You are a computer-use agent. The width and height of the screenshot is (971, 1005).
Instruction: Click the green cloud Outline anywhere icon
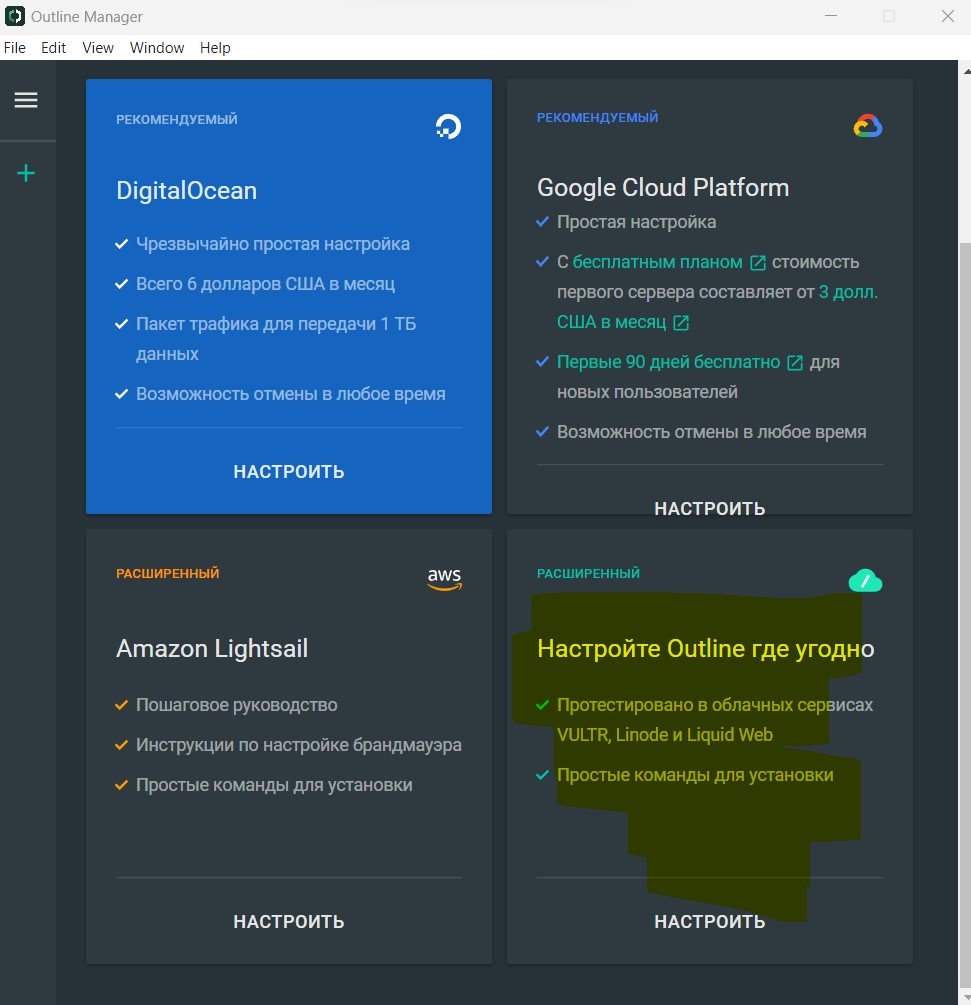[865, 581]
